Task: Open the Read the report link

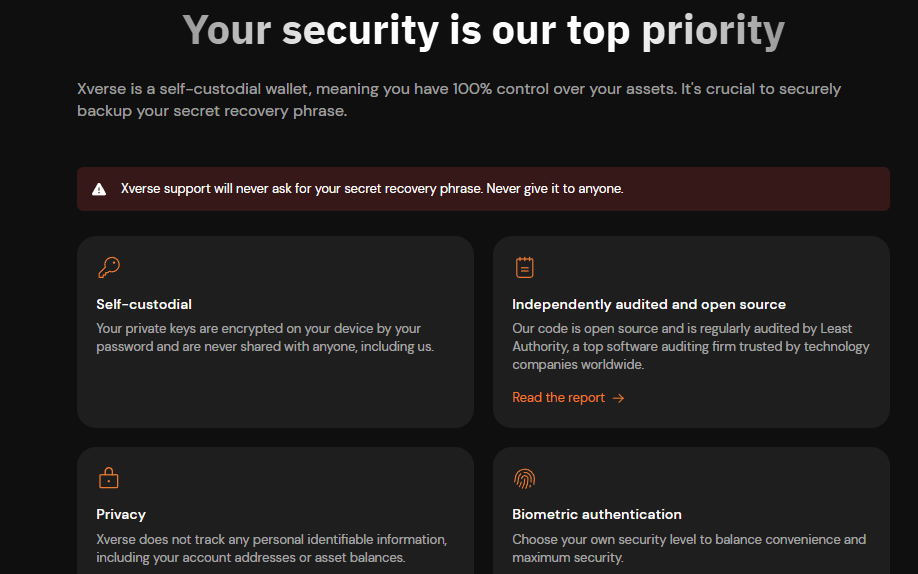Action: (559, 398)
